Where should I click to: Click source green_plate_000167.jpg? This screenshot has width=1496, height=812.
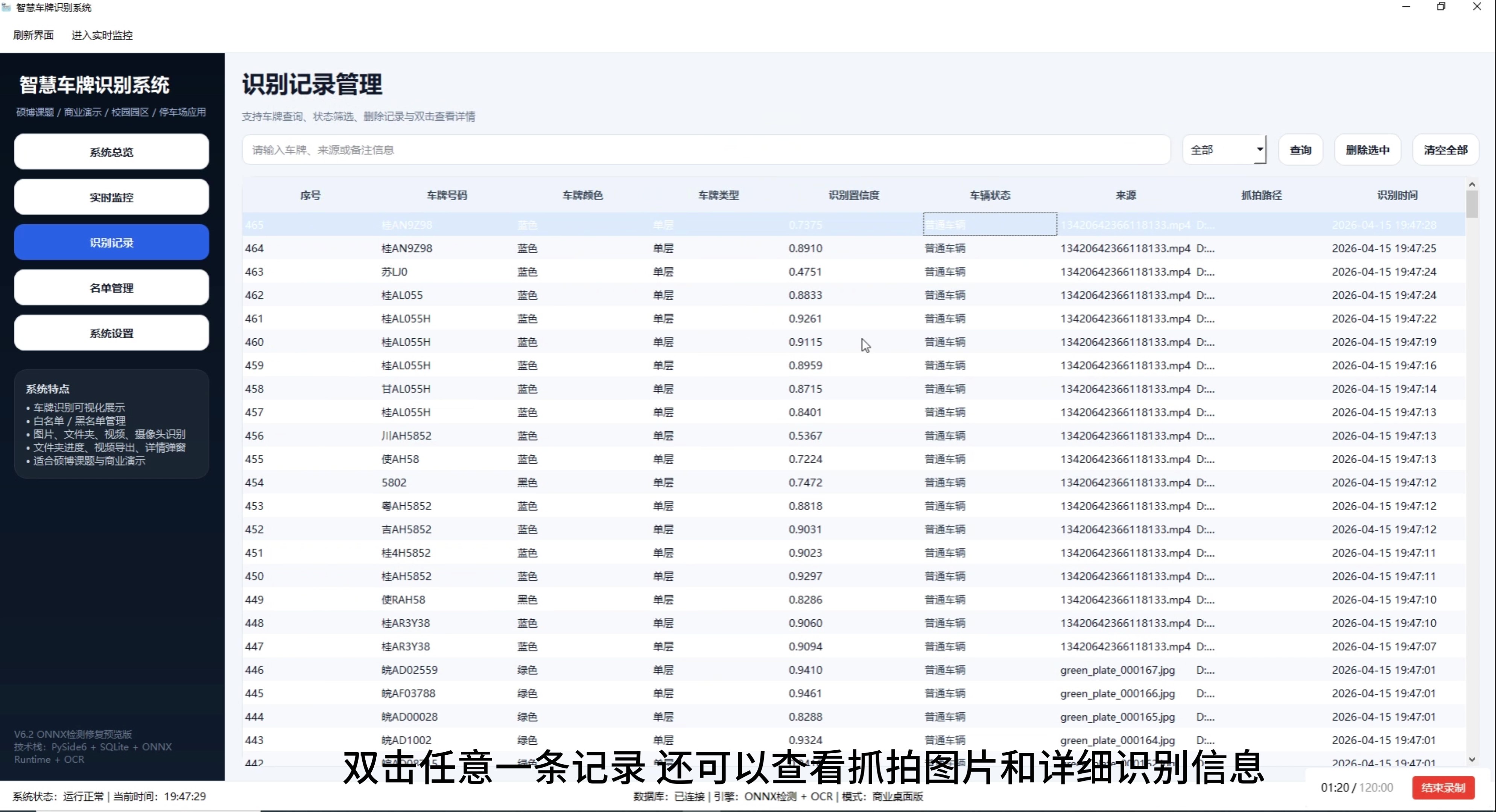click(x=1117, y=670)
